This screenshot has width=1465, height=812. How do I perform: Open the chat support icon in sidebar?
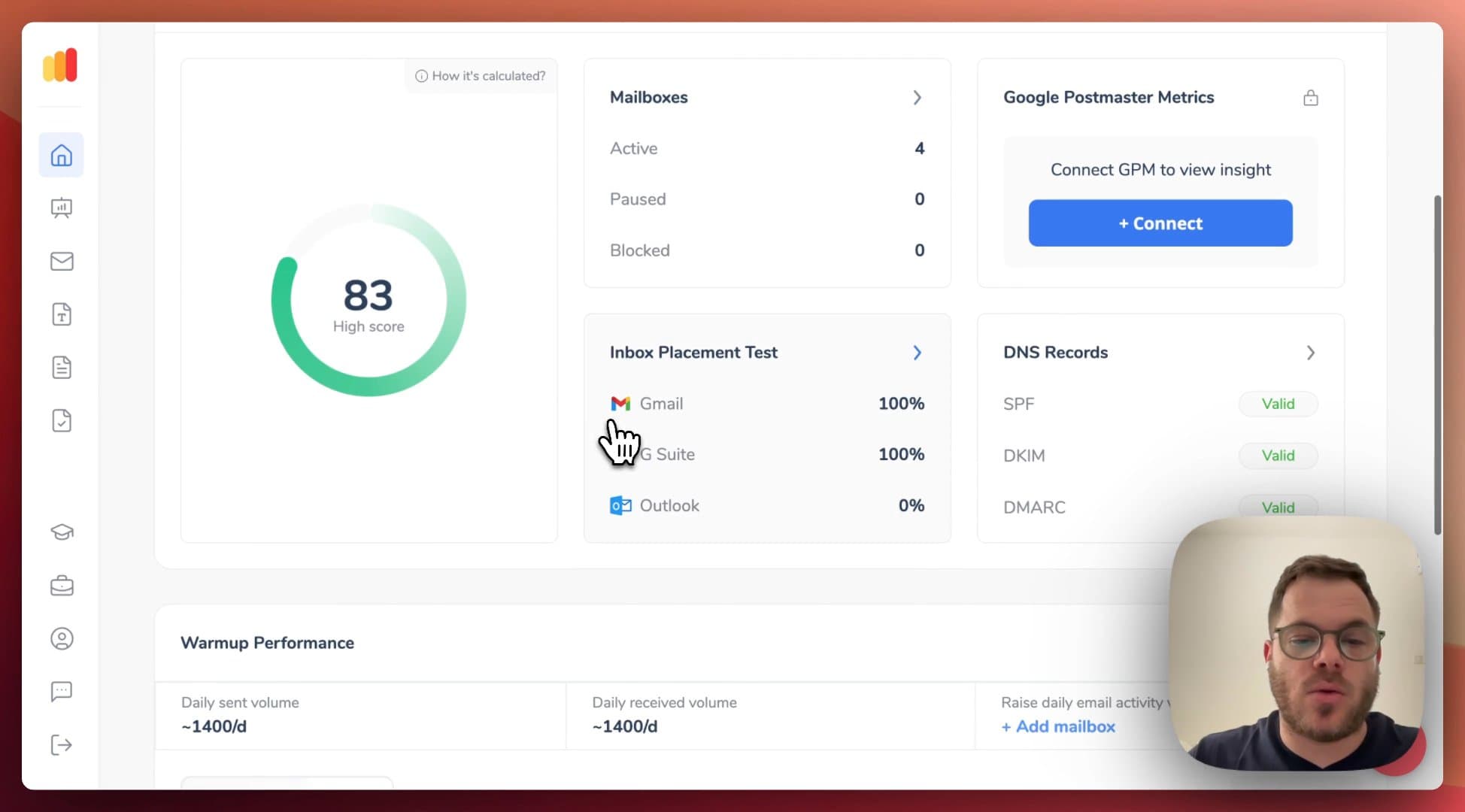coord(60,691)
